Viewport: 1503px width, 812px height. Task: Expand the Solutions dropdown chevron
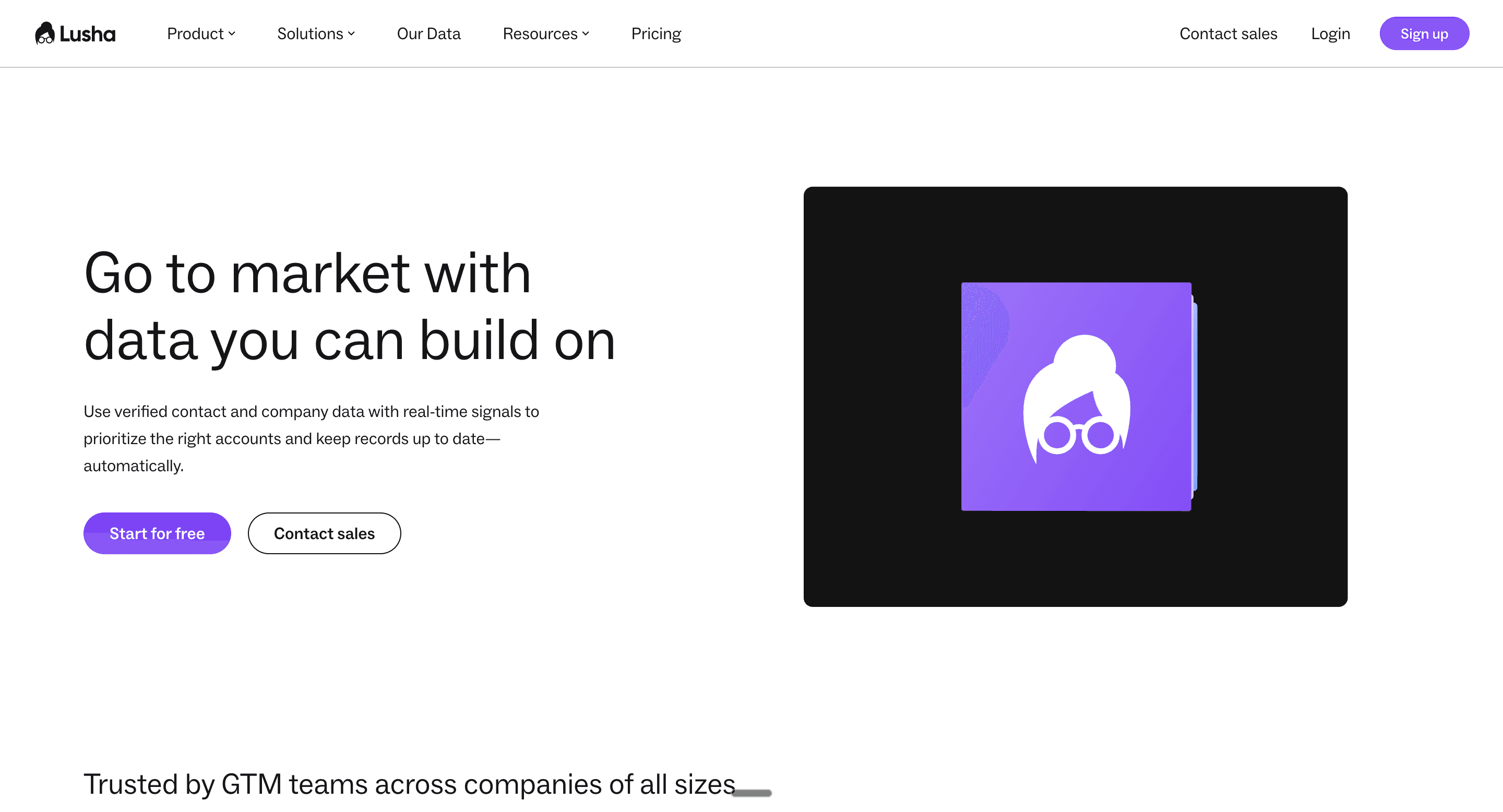[x=351, y=34]
